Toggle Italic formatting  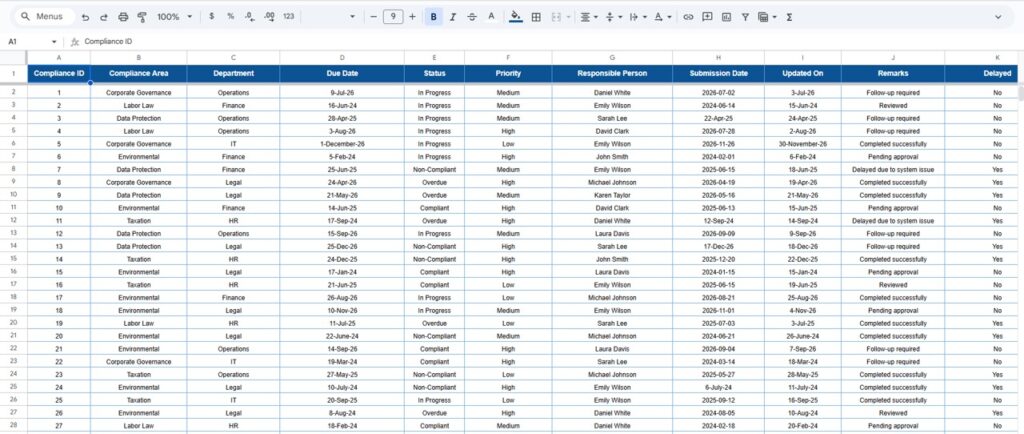pos(453,17)
